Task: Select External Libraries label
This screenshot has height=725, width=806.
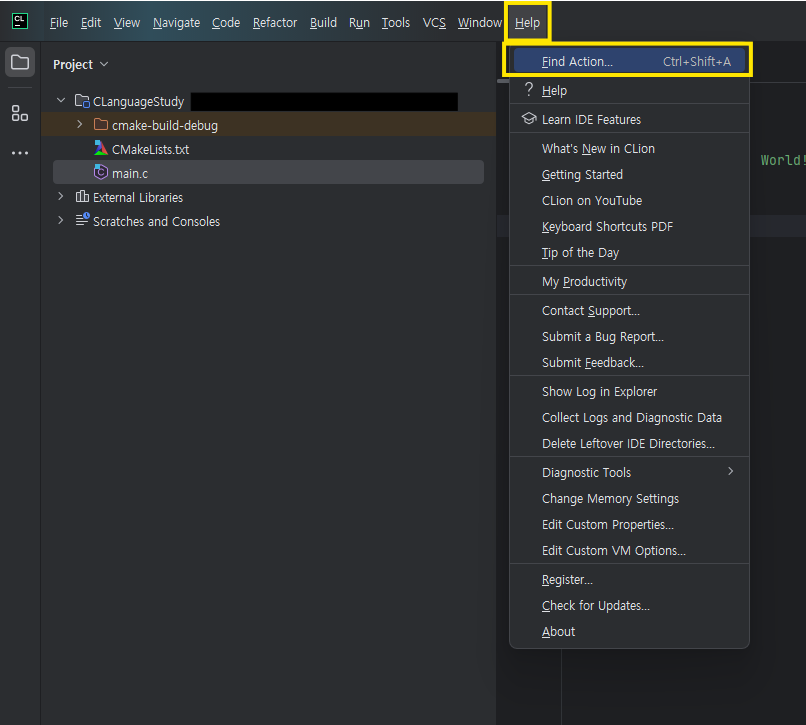Action: coord(138,197)
